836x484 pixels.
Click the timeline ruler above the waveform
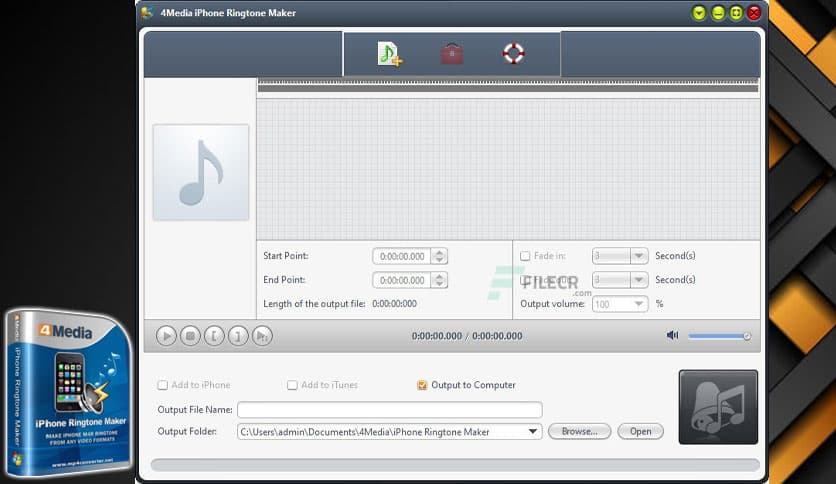(508, 85)
